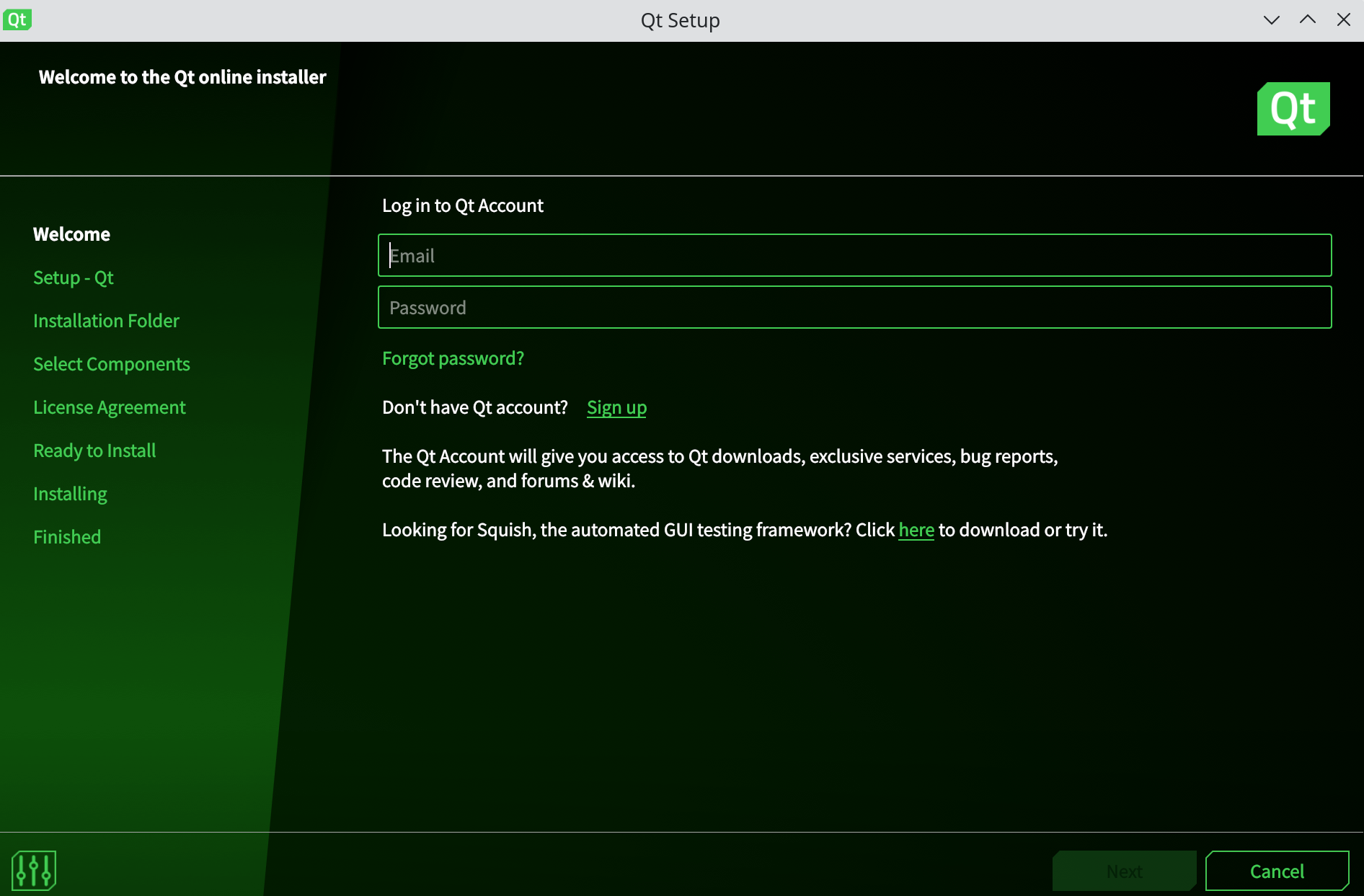Click the Next button
Image resolution: width=1364 pixels, height=896 pixels.
click(1125, 871)
